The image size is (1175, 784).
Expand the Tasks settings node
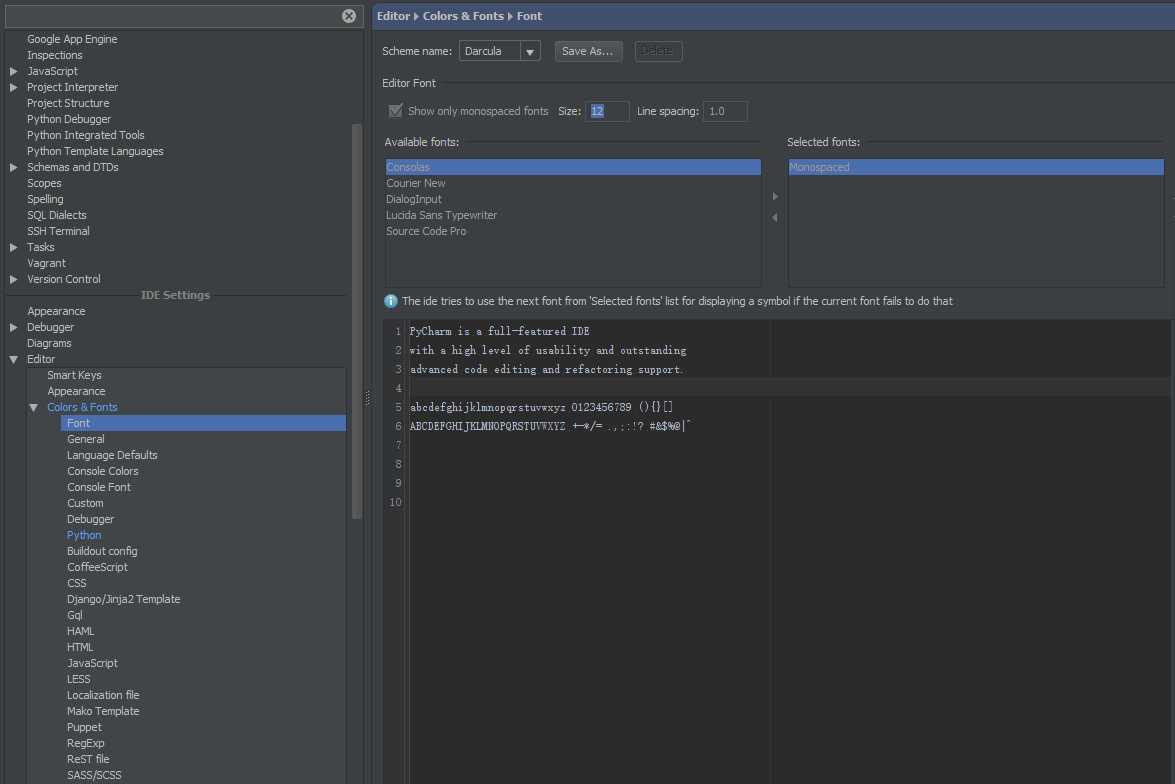tap(13, 247)
